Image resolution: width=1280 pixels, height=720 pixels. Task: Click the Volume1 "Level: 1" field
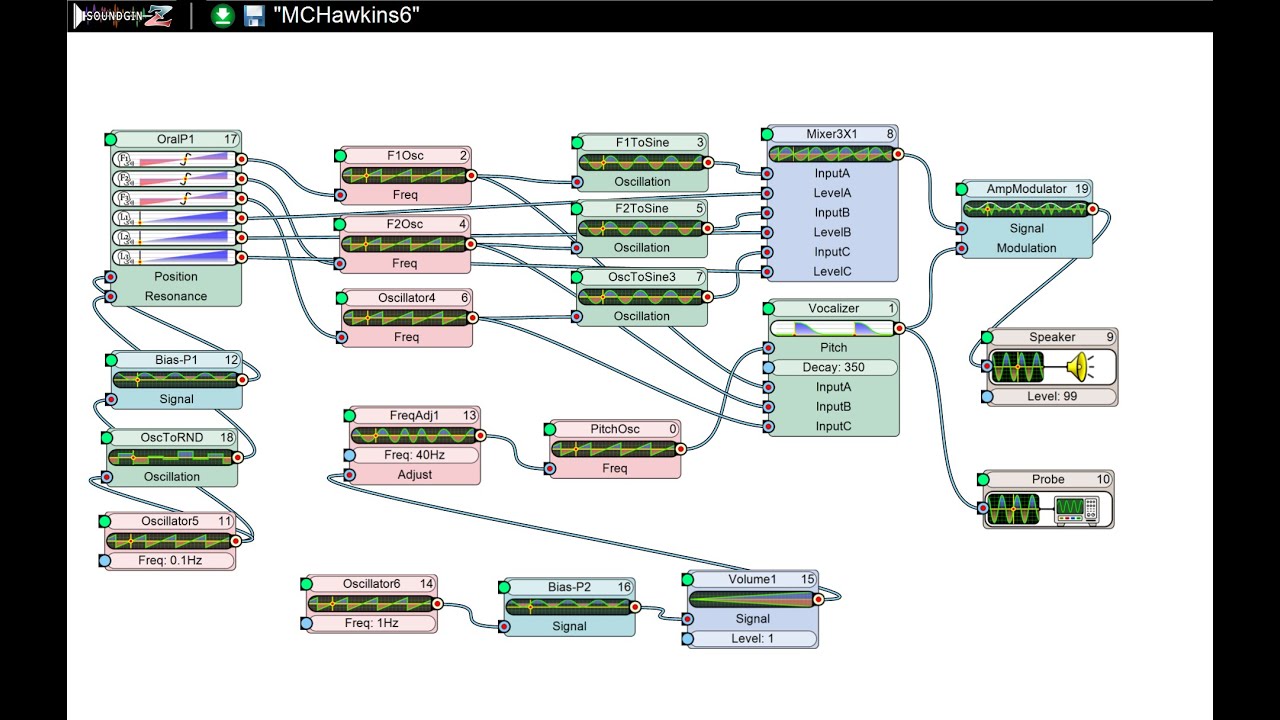(x=753, y=638)
